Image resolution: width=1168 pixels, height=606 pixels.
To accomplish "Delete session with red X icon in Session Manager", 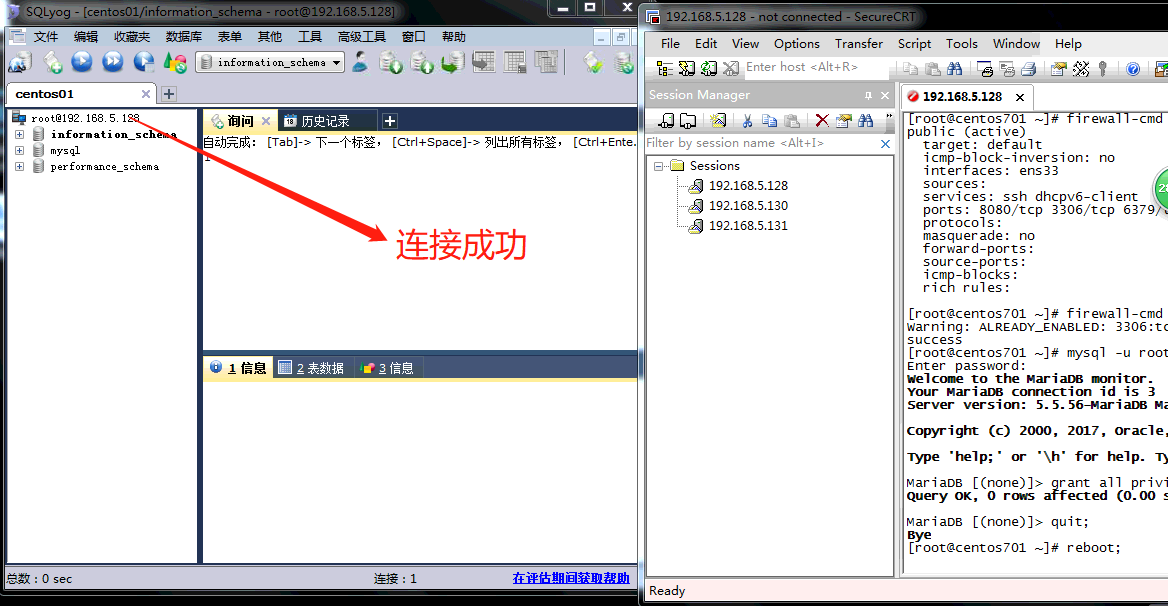I will (x=822, y=121).
